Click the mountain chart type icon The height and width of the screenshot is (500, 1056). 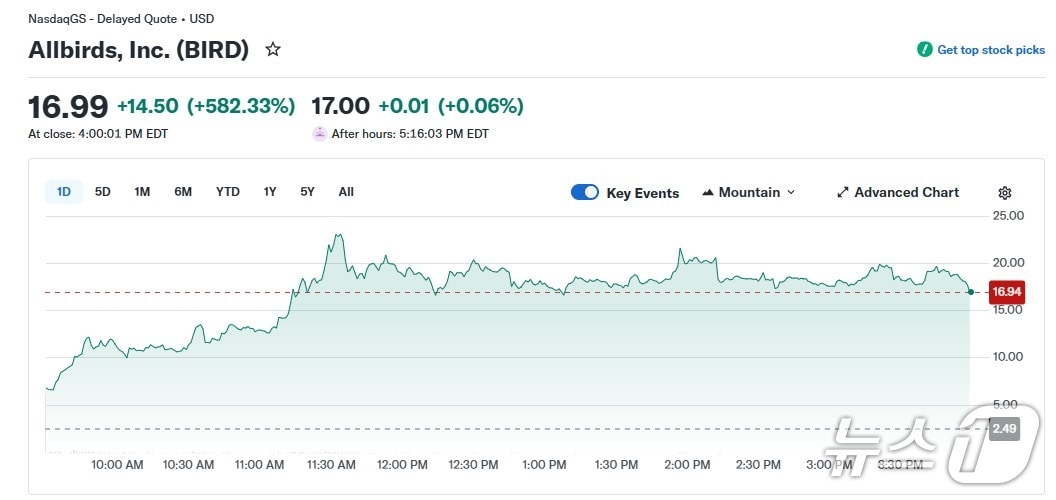coord(708,193)
